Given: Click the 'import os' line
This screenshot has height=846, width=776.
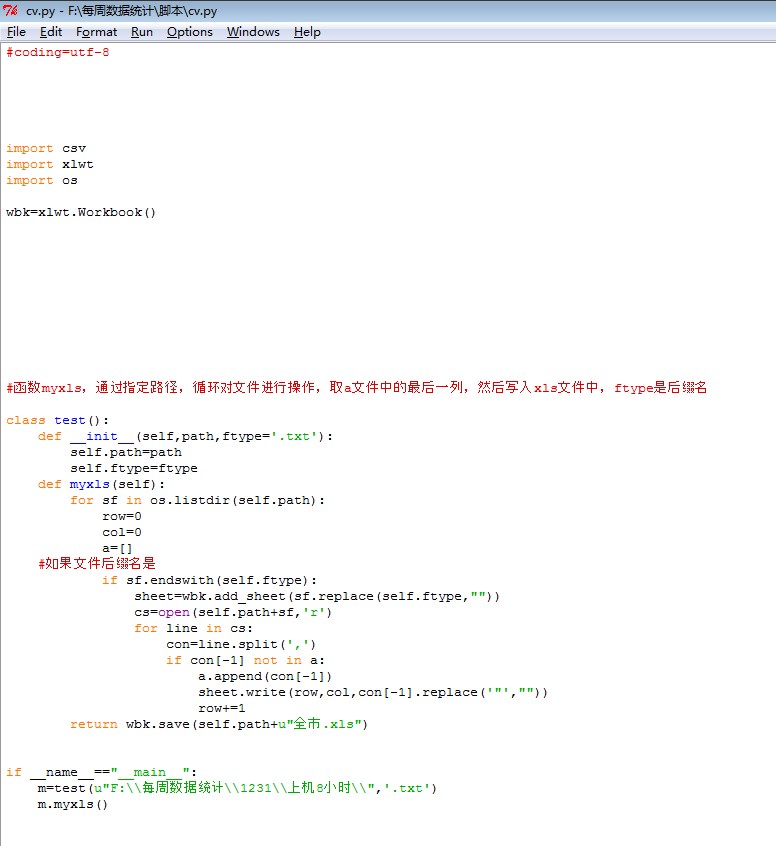Looking at the screenshot, I should coord(42,180).
